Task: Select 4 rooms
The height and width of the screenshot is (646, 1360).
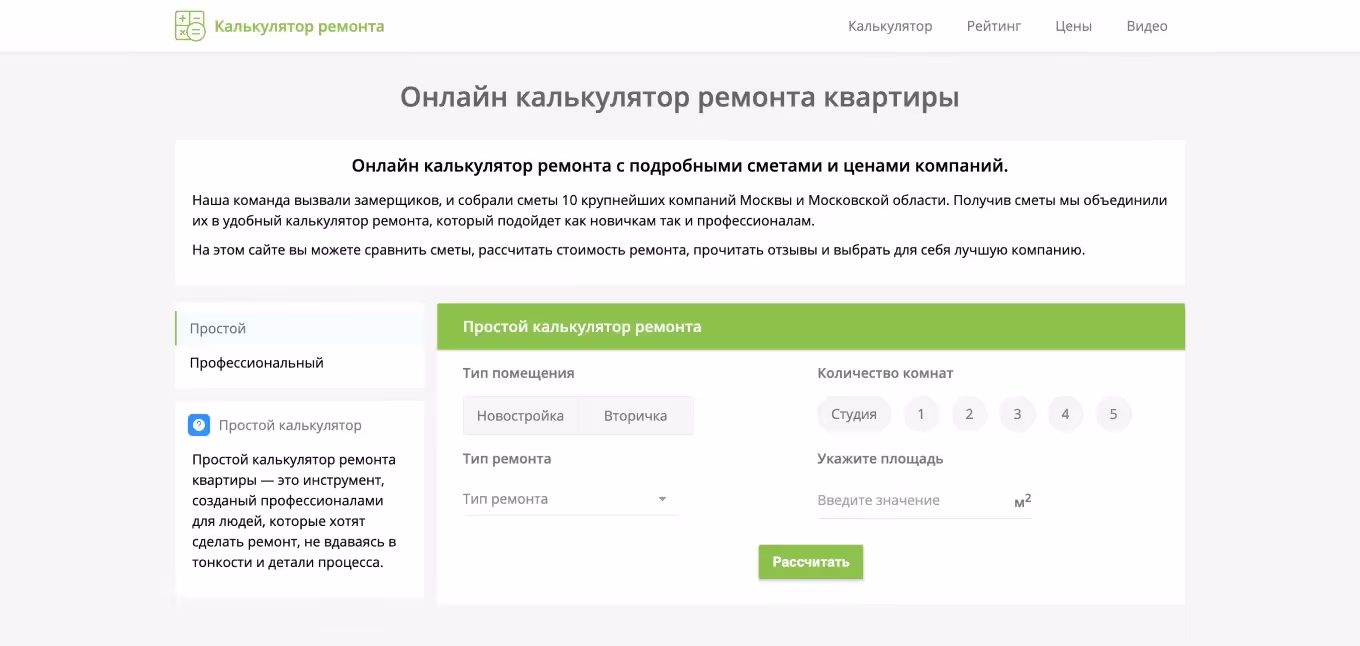Action: point(1065,414)
